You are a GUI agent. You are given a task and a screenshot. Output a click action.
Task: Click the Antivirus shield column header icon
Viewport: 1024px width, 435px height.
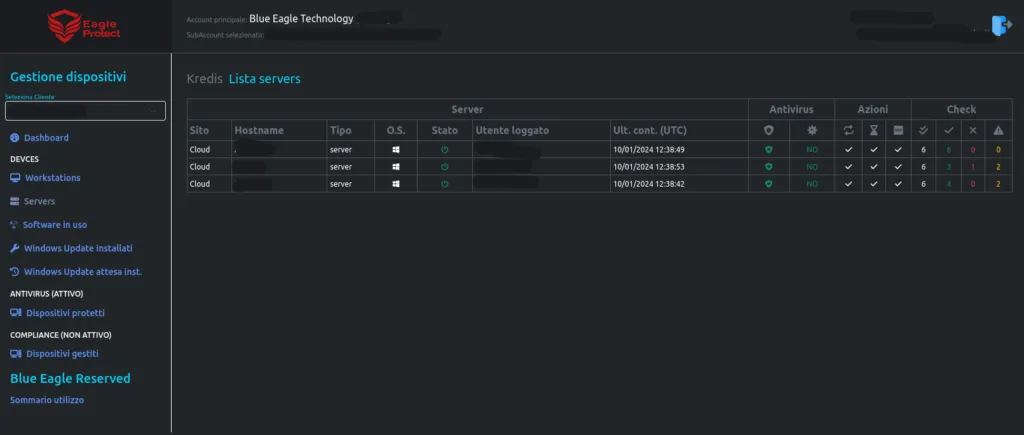(x=769, y=131)
